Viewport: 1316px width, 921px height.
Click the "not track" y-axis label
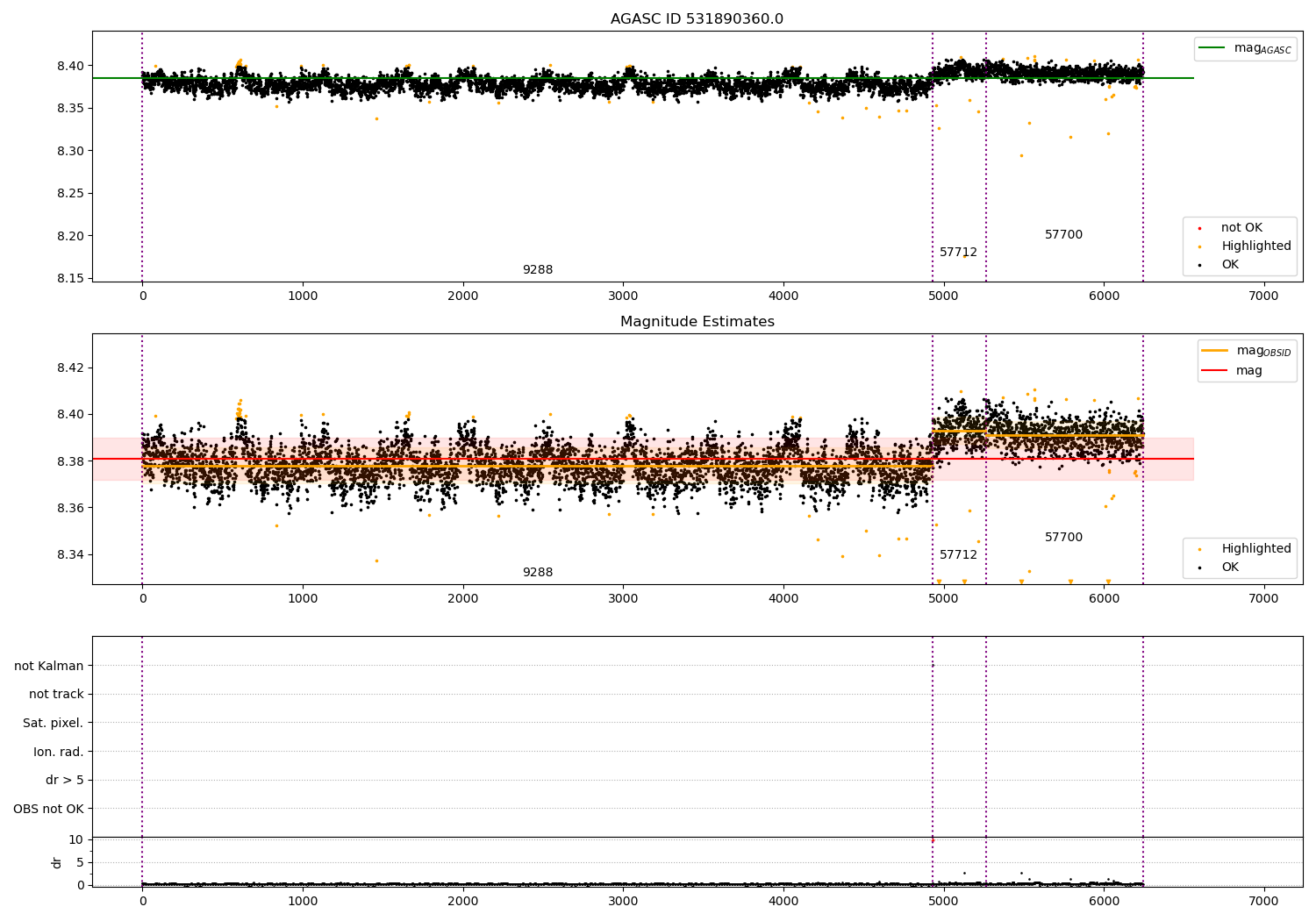point(56,695)
